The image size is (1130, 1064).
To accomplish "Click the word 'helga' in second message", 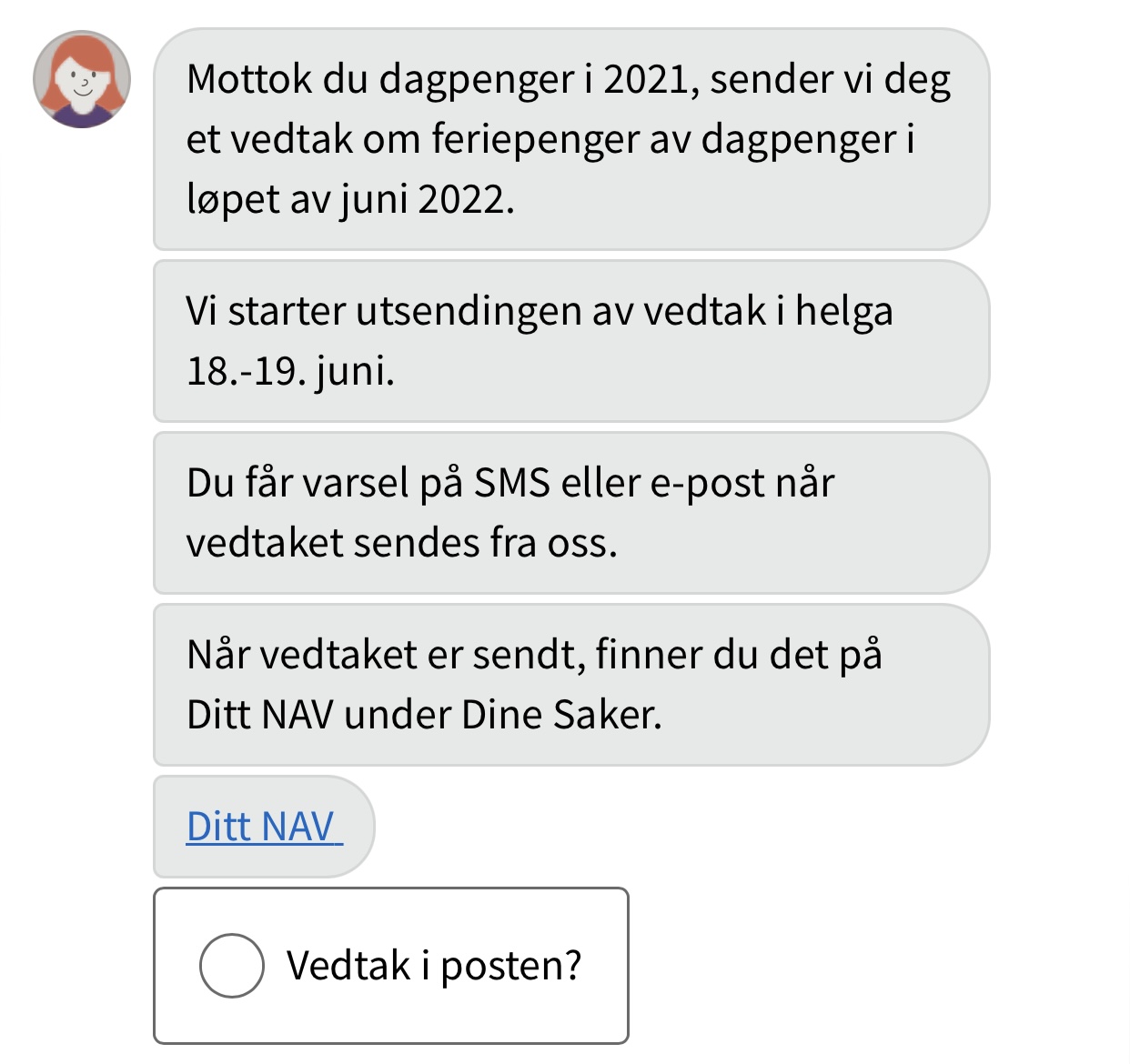I will [843, 312].
